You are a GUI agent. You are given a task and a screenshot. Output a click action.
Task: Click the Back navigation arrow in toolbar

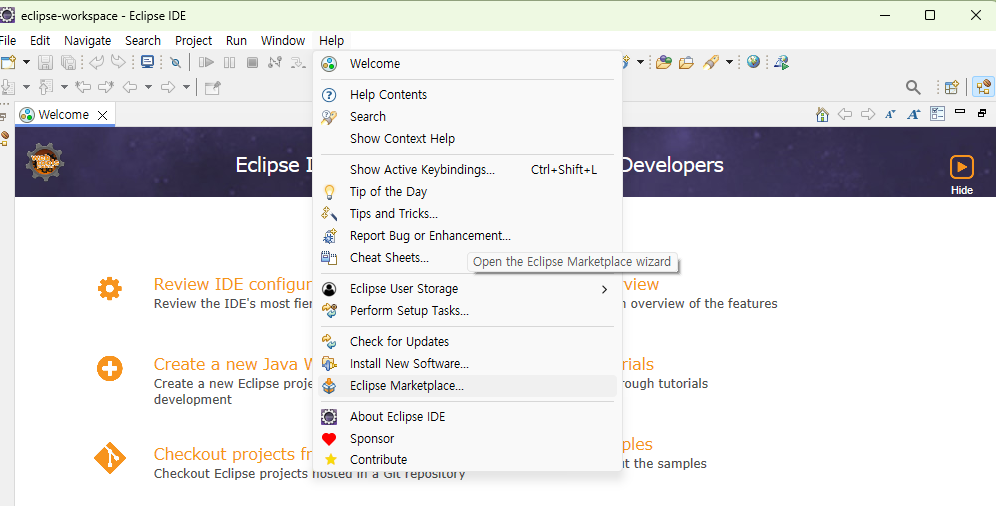pyautogui.click(x=130, y=87)
